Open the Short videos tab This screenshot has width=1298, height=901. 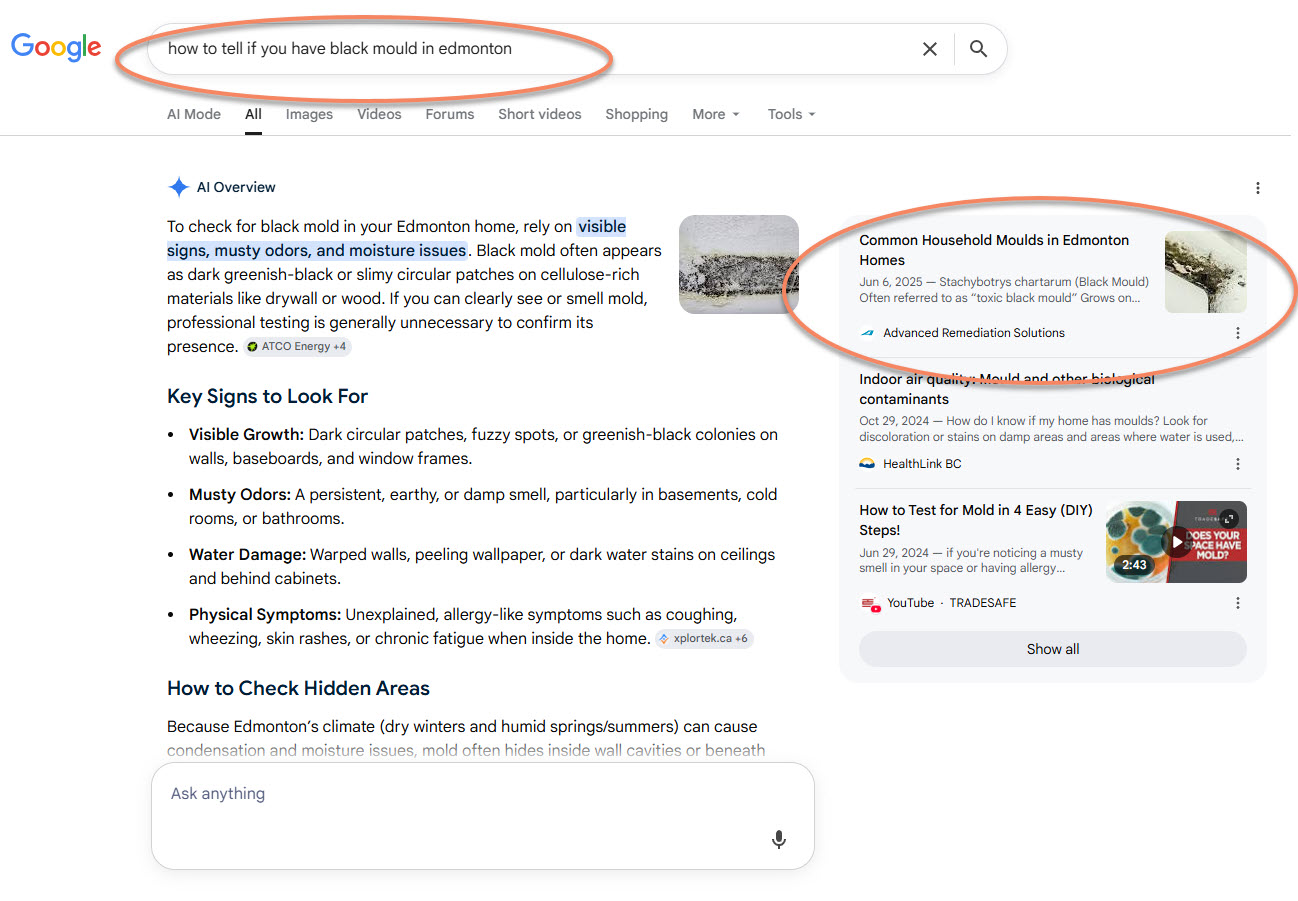(x=540, y=114)
